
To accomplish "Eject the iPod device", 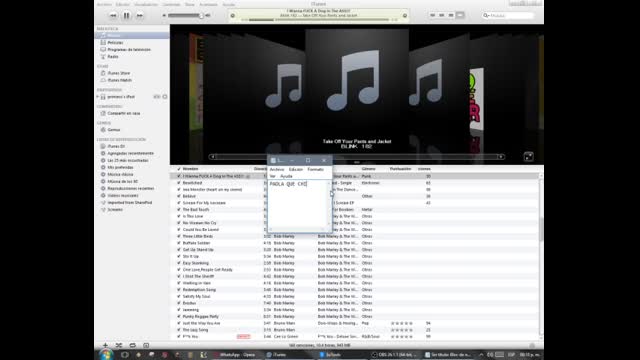I will [x=165, y=97].
